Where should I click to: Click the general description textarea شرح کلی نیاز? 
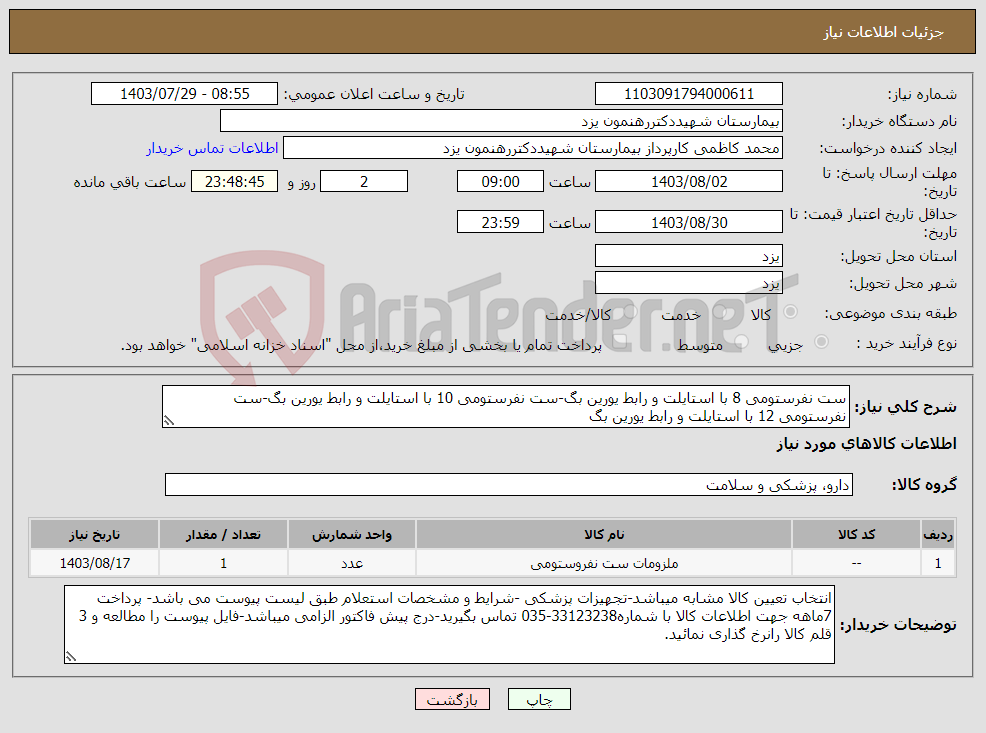click(506, 407)
